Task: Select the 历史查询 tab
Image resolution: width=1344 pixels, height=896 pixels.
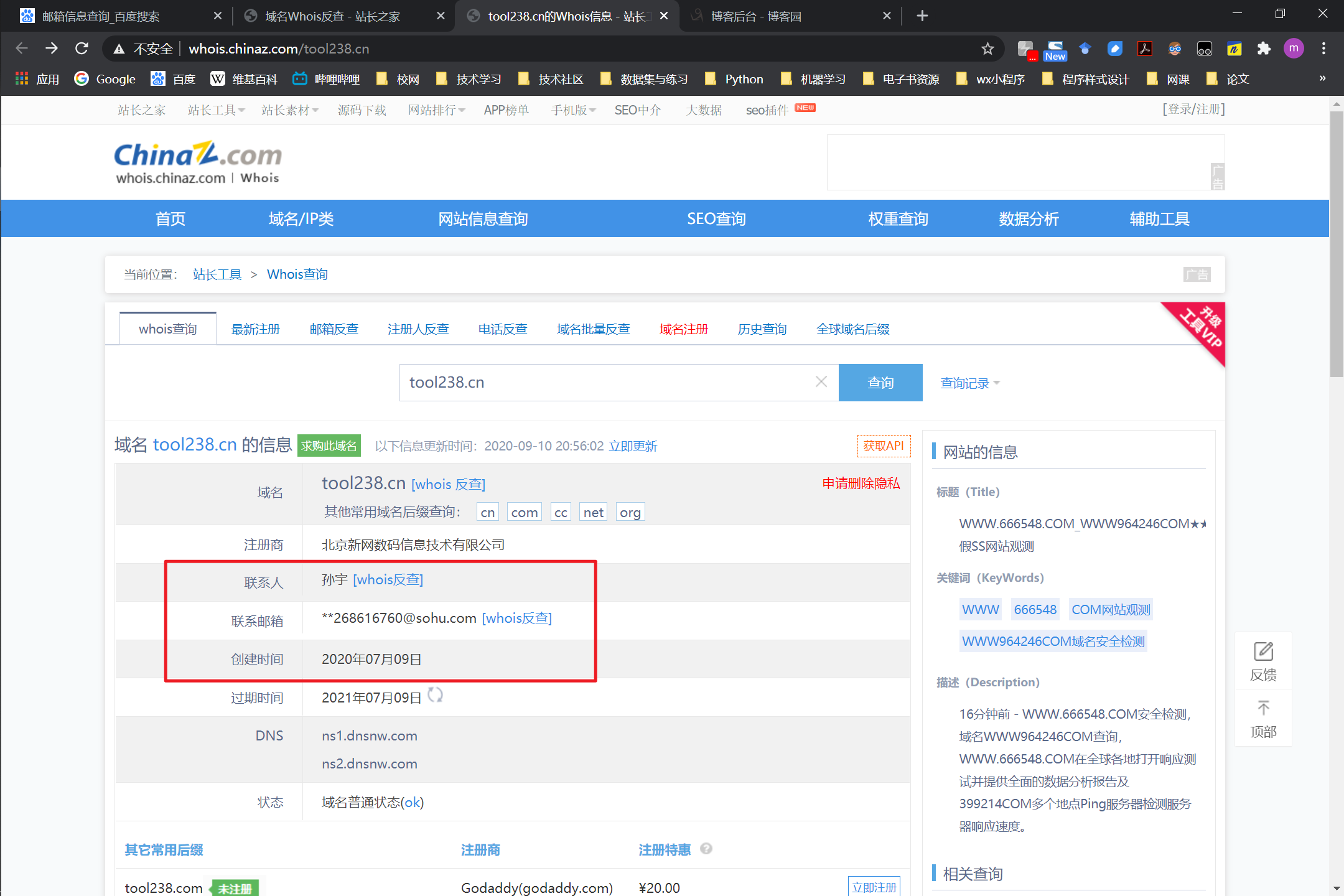Action: pyautogui.click(x=762, y=329)
